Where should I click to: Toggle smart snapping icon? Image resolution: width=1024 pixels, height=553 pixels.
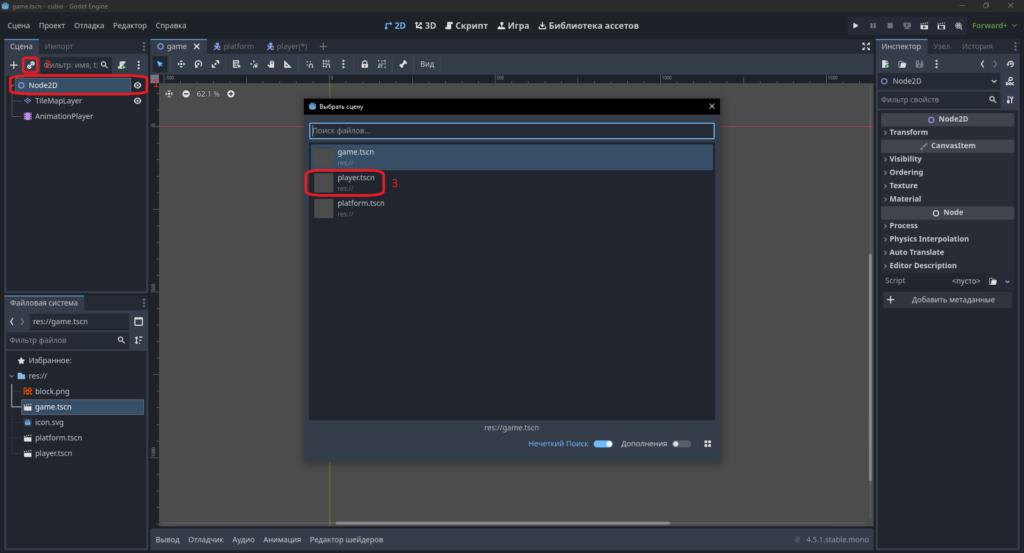[310, 64]
